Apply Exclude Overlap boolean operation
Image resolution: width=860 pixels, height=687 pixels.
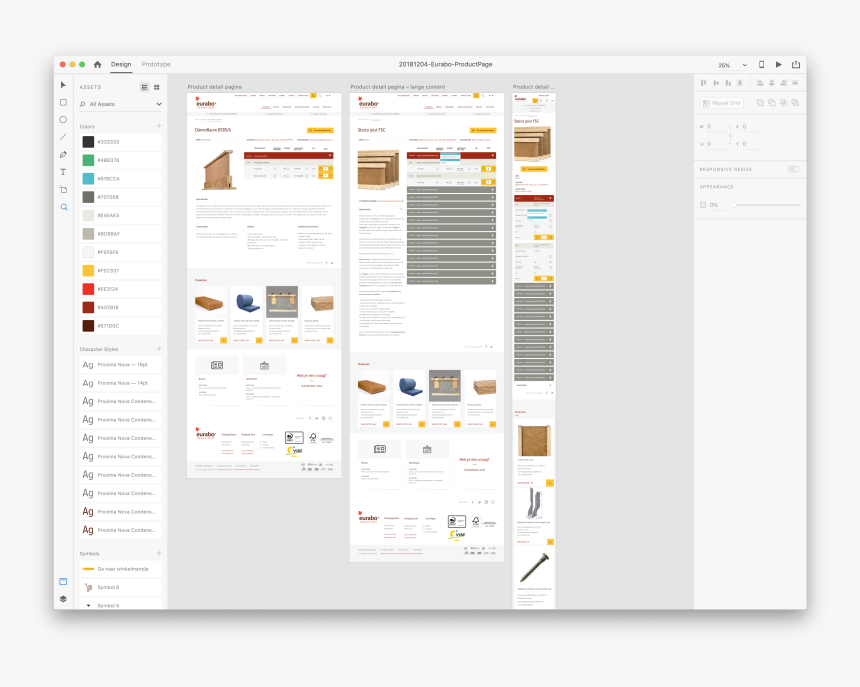coord(795,103)
